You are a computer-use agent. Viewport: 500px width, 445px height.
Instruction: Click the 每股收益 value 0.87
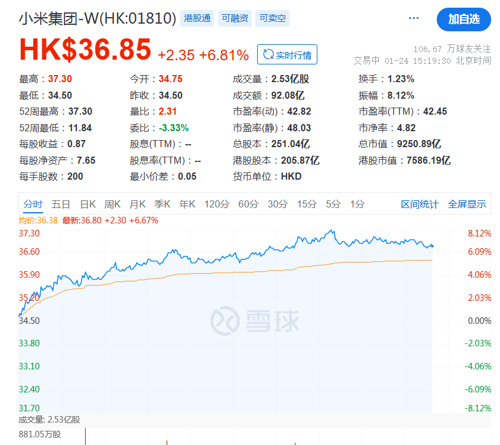(x=76, y=144)
